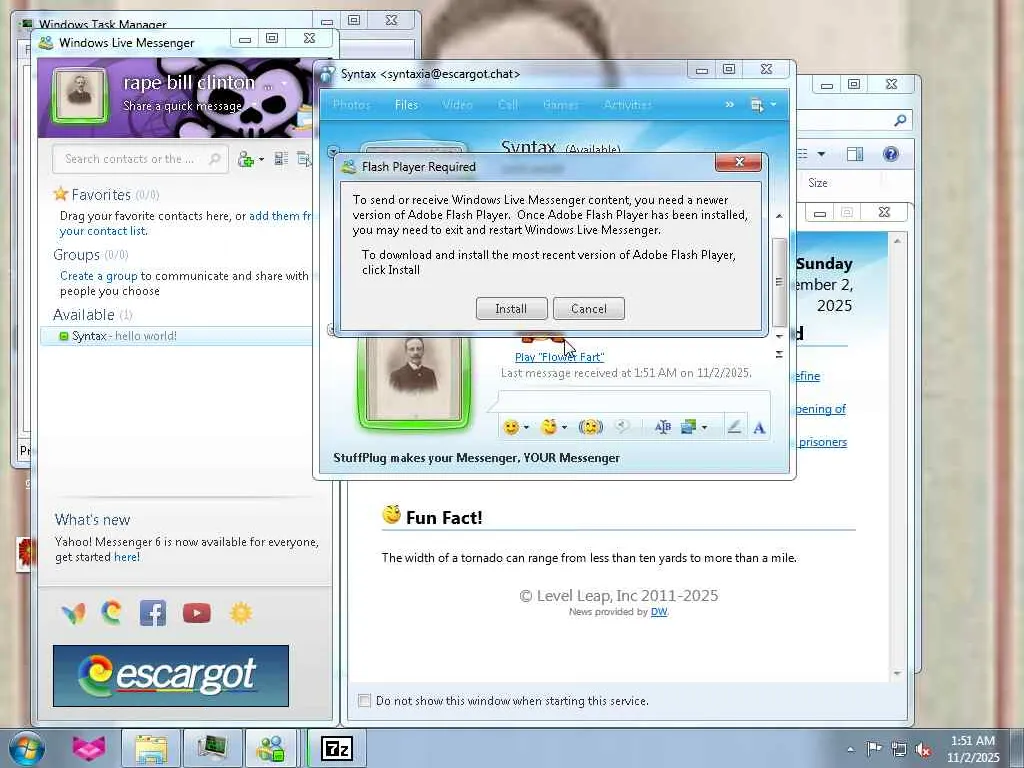
Task: Click the Windows Start orb
Action: pos(26,748)
